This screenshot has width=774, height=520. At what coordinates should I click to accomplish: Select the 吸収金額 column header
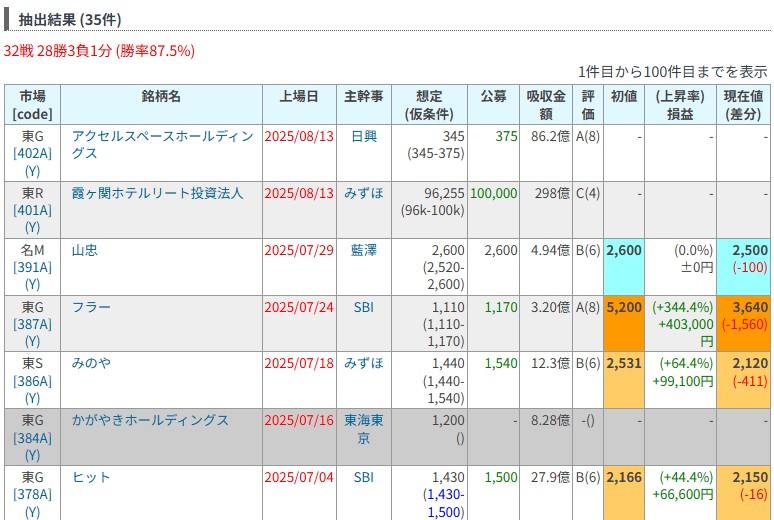(546, 105)
